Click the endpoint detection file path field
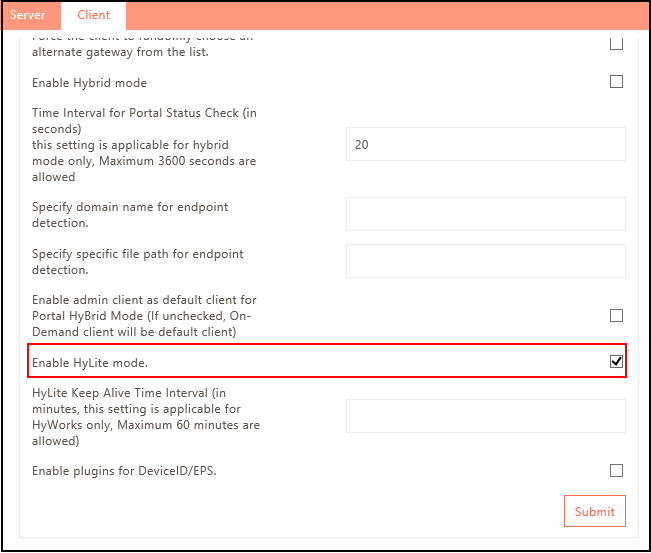 pyautogui.click(x=485, y=261)
